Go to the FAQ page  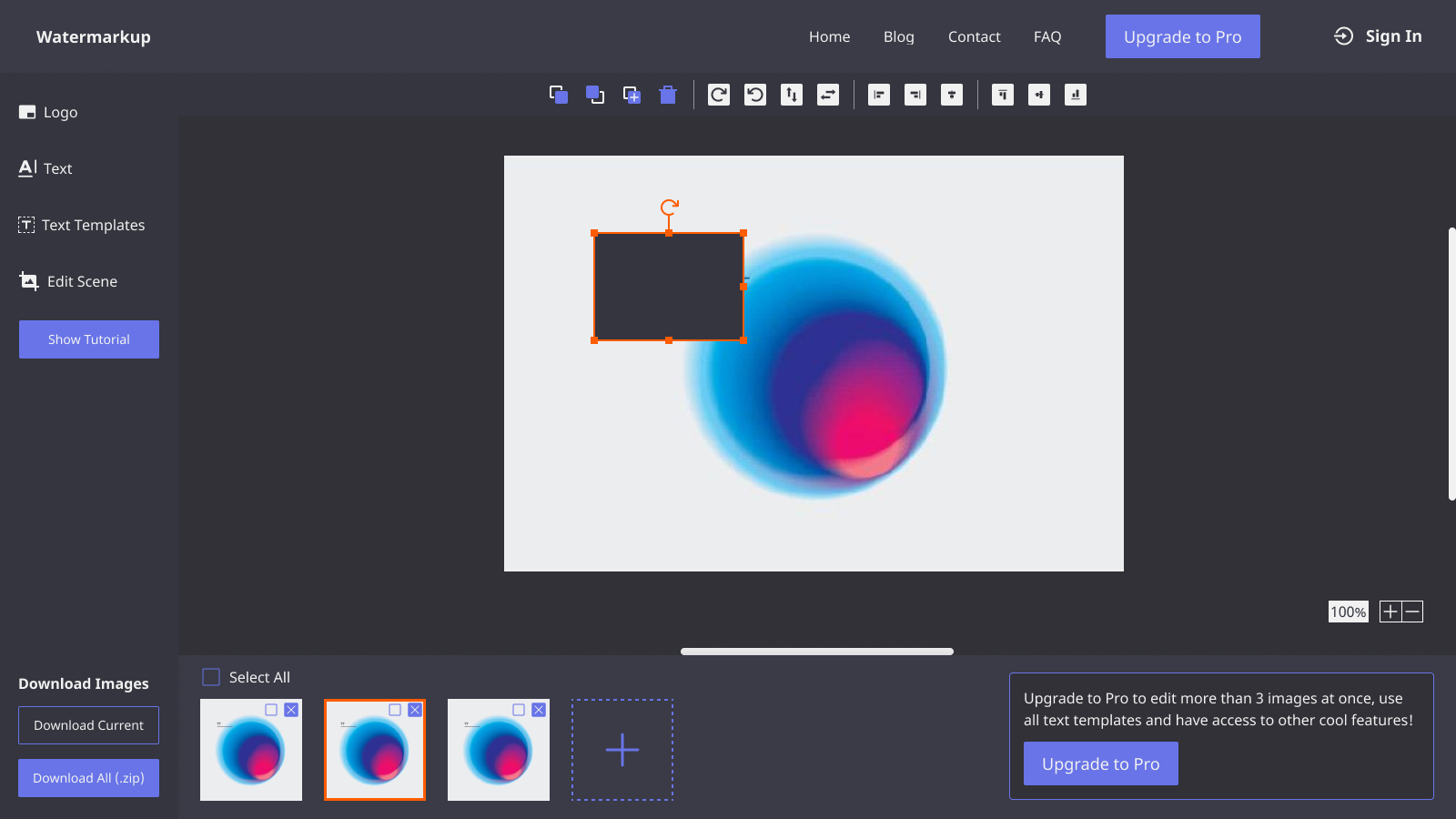[x=1047, y=36]
